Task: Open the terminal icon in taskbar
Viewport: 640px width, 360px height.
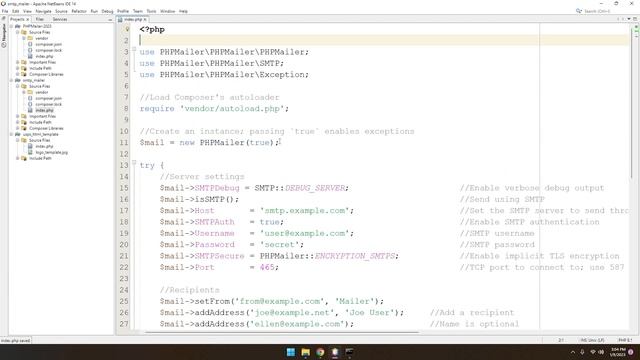Action: click(349, 352)
